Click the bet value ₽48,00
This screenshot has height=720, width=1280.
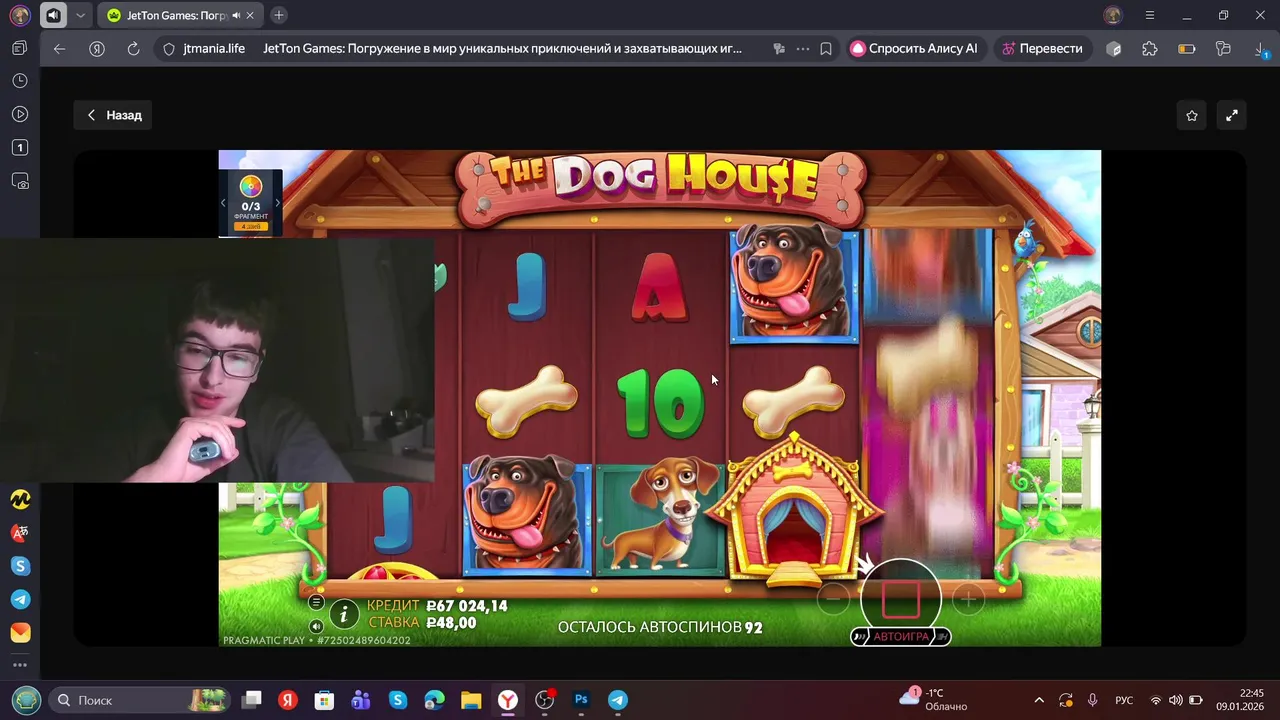pos(451,623)
